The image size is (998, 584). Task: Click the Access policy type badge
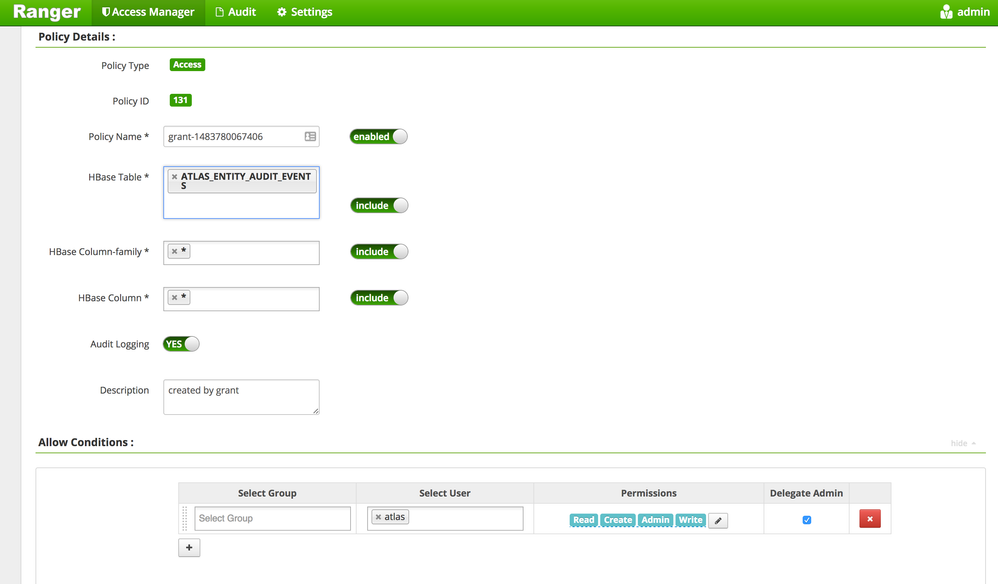(x=187, y=65)
